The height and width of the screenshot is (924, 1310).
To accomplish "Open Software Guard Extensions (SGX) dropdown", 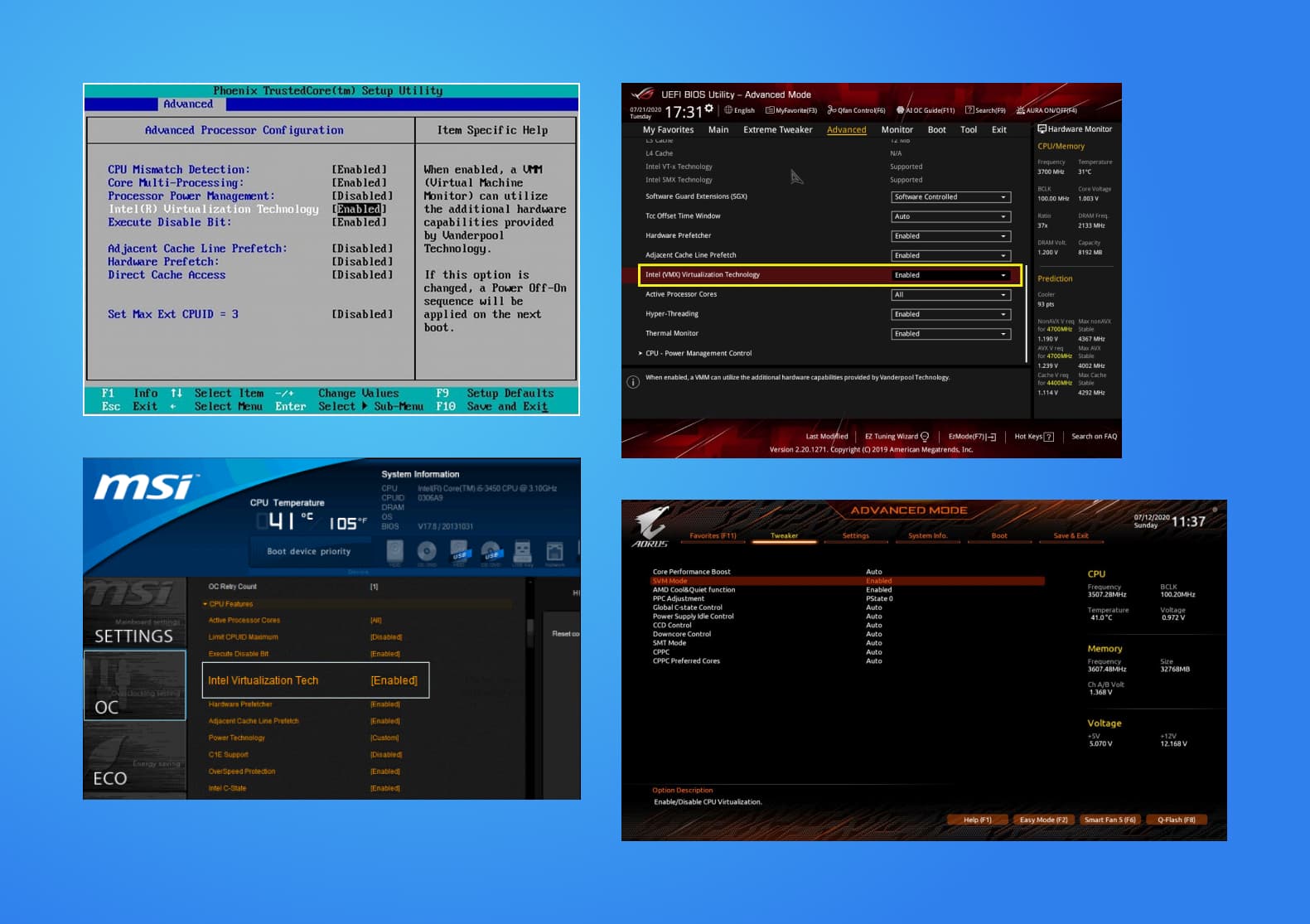I will pyautogui.click(x=950, y=197).
